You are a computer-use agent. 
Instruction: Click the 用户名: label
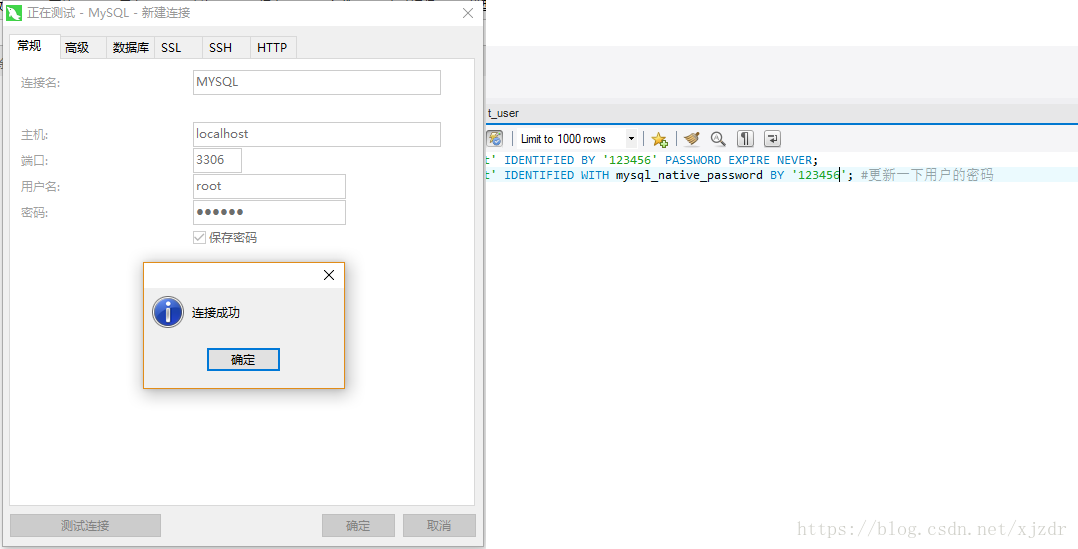coord(41,187)
